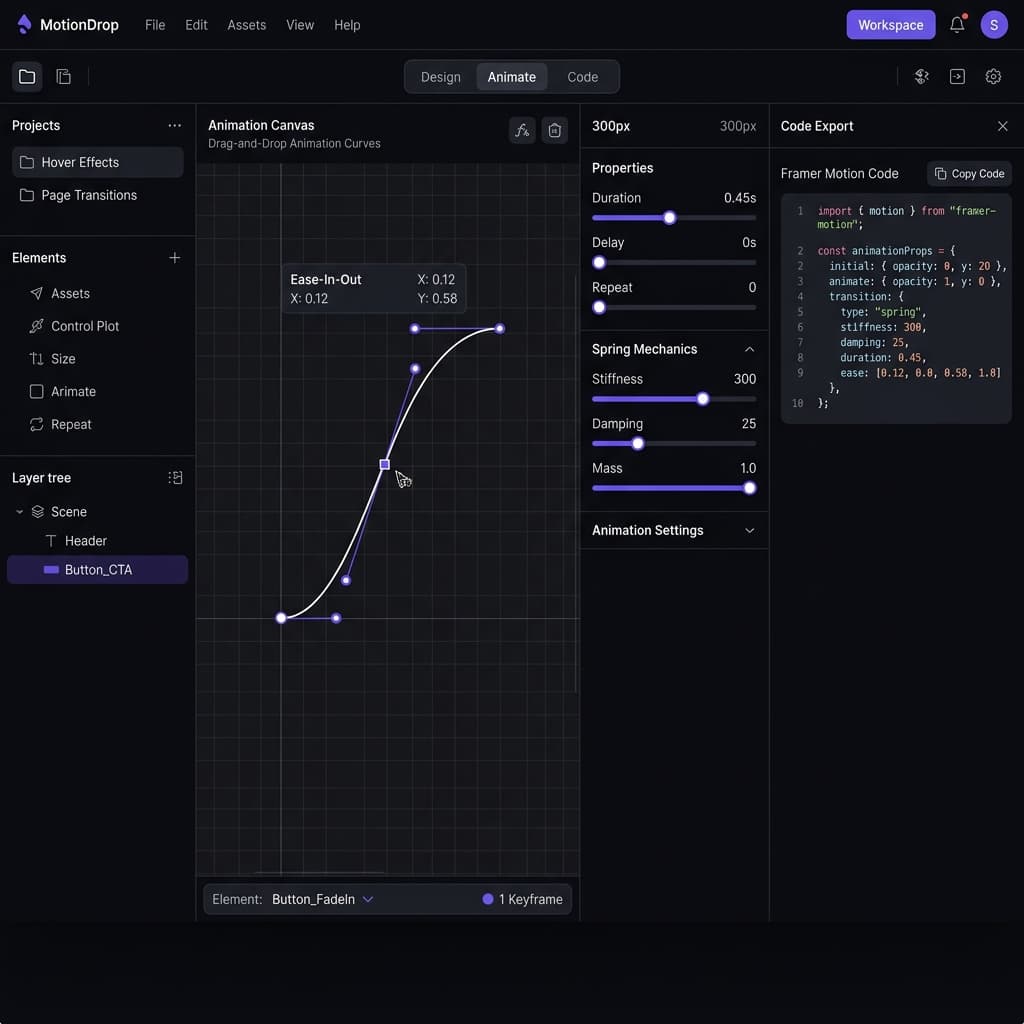Click the function curve fx icon
Viewport: 1024px width, 1024px height.
pyautogui.click(x=522, y=131)
